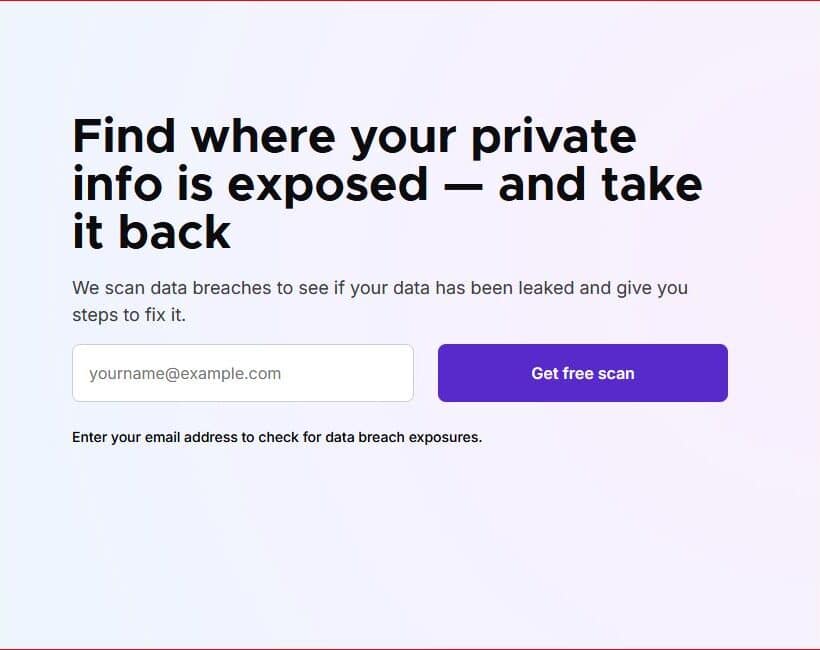
Task: Click the word "exposed" in the headline
Action: 329,185
